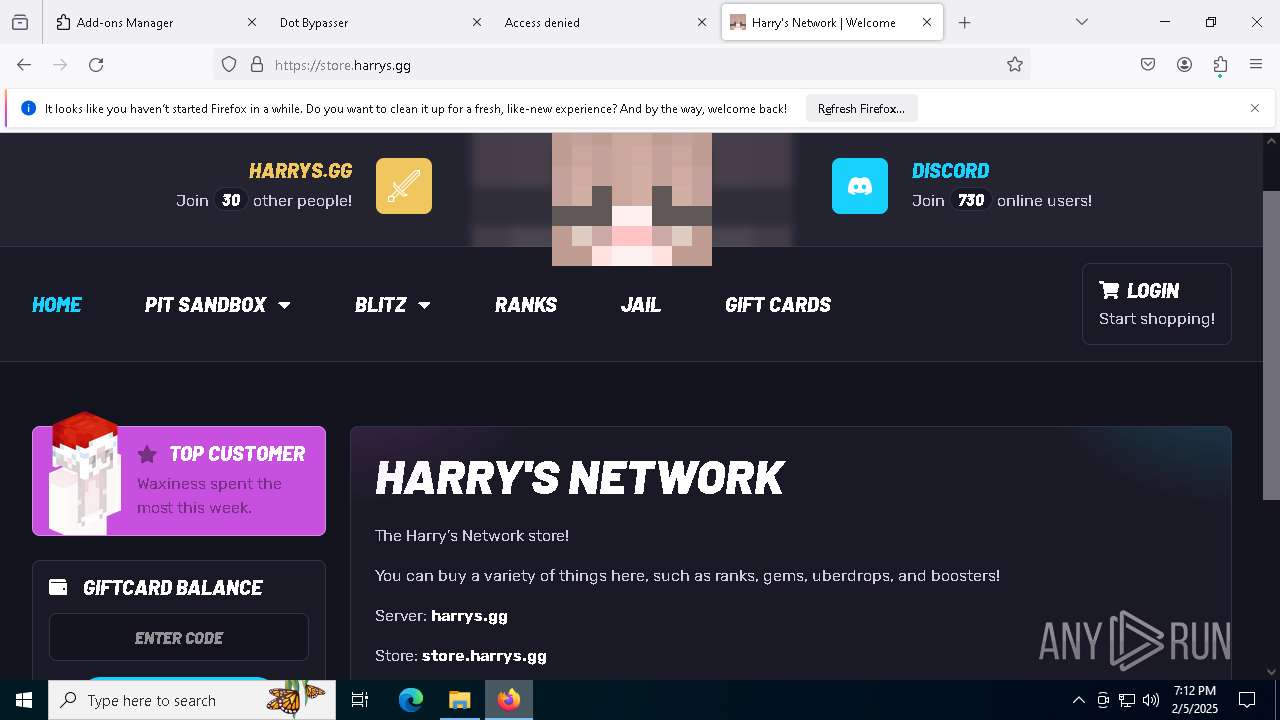Click Windows Start button

tap(24, 700)
